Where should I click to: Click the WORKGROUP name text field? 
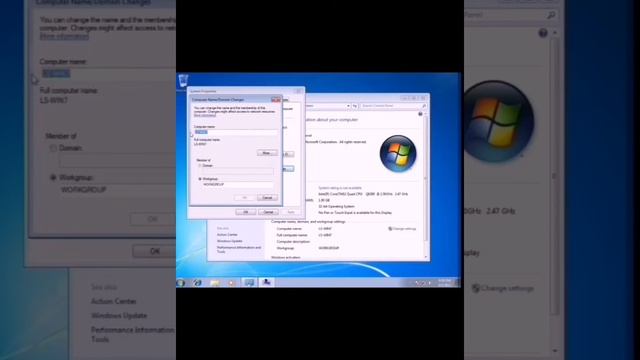(238, 184)
